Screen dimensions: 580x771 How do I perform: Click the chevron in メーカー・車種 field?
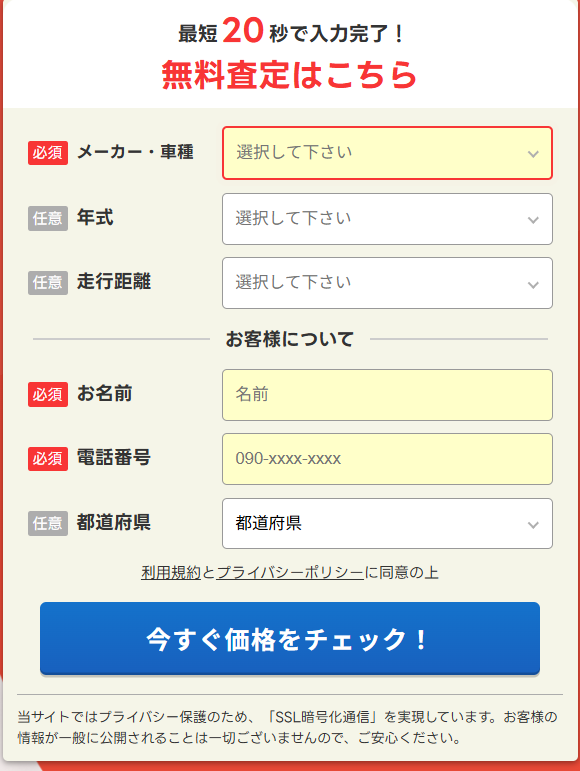(533, 154)
